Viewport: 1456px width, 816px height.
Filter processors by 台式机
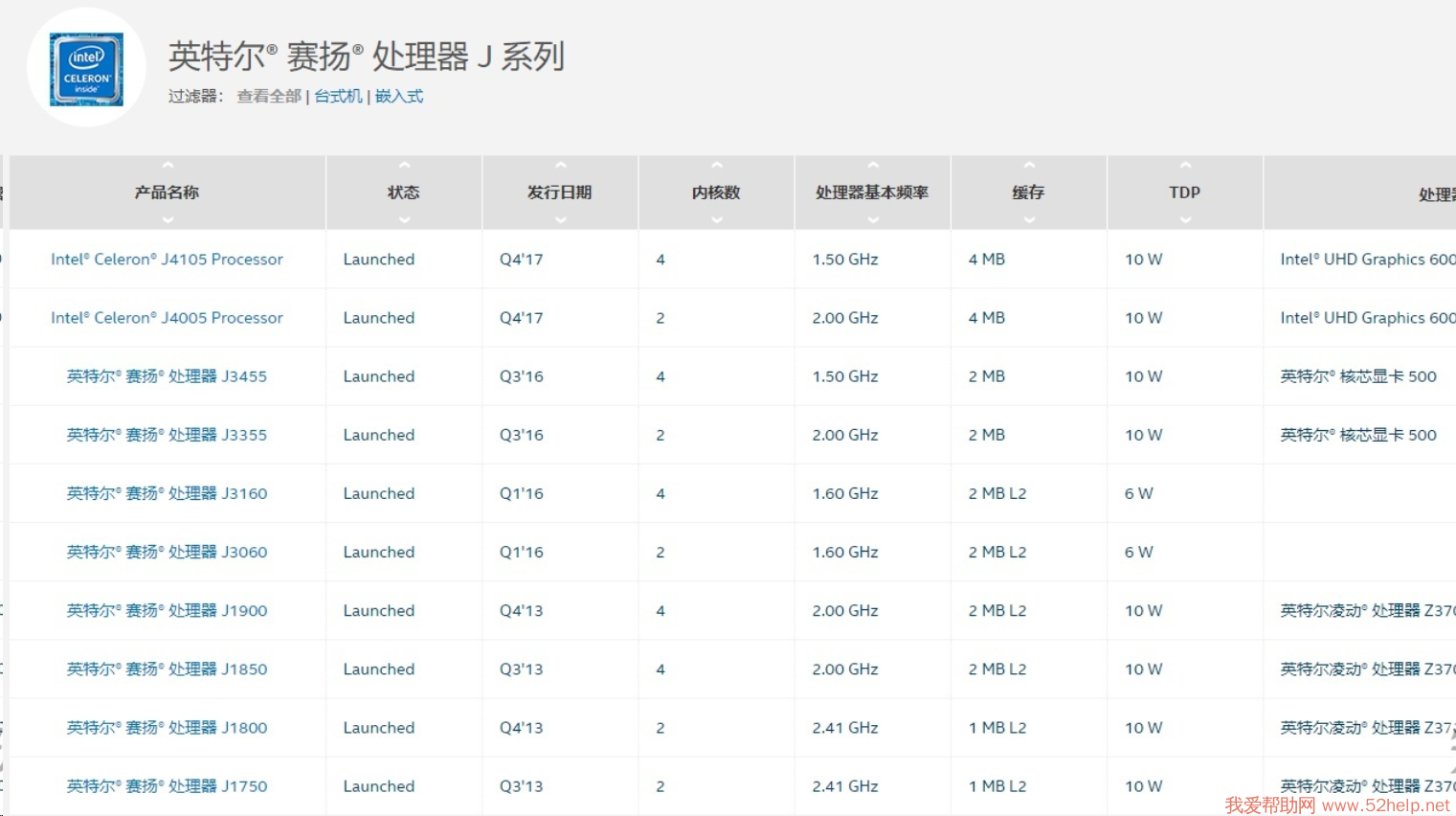[x=338, y=96]
